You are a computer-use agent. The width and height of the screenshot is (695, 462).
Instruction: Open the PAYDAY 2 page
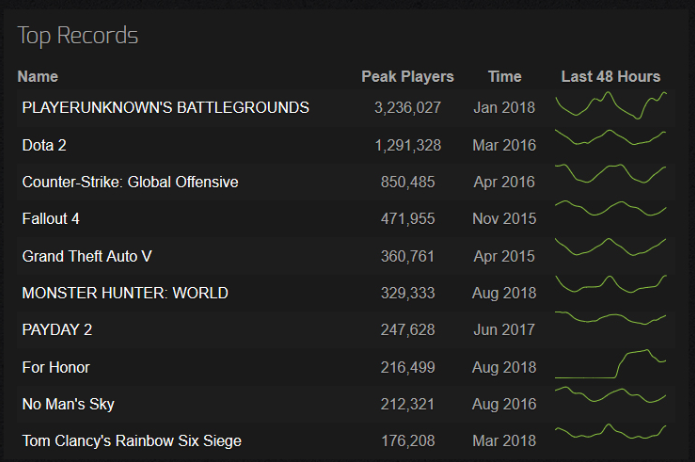pyautogui.click(x=57, y=330)
